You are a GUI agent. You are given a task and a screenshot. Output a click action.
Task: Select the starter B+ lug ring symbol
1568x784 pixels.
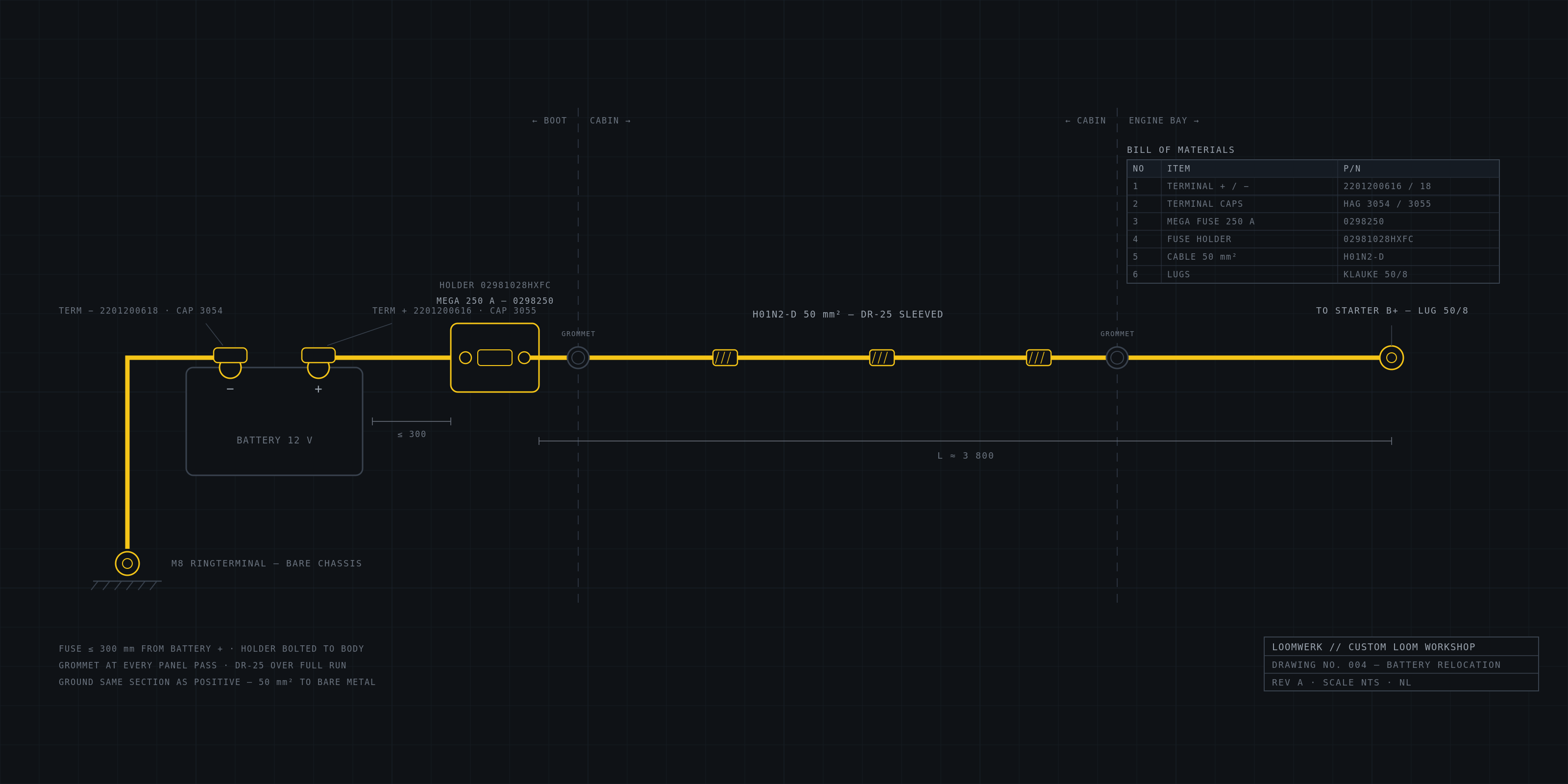pyautogui.click(x=1392, y=358)
